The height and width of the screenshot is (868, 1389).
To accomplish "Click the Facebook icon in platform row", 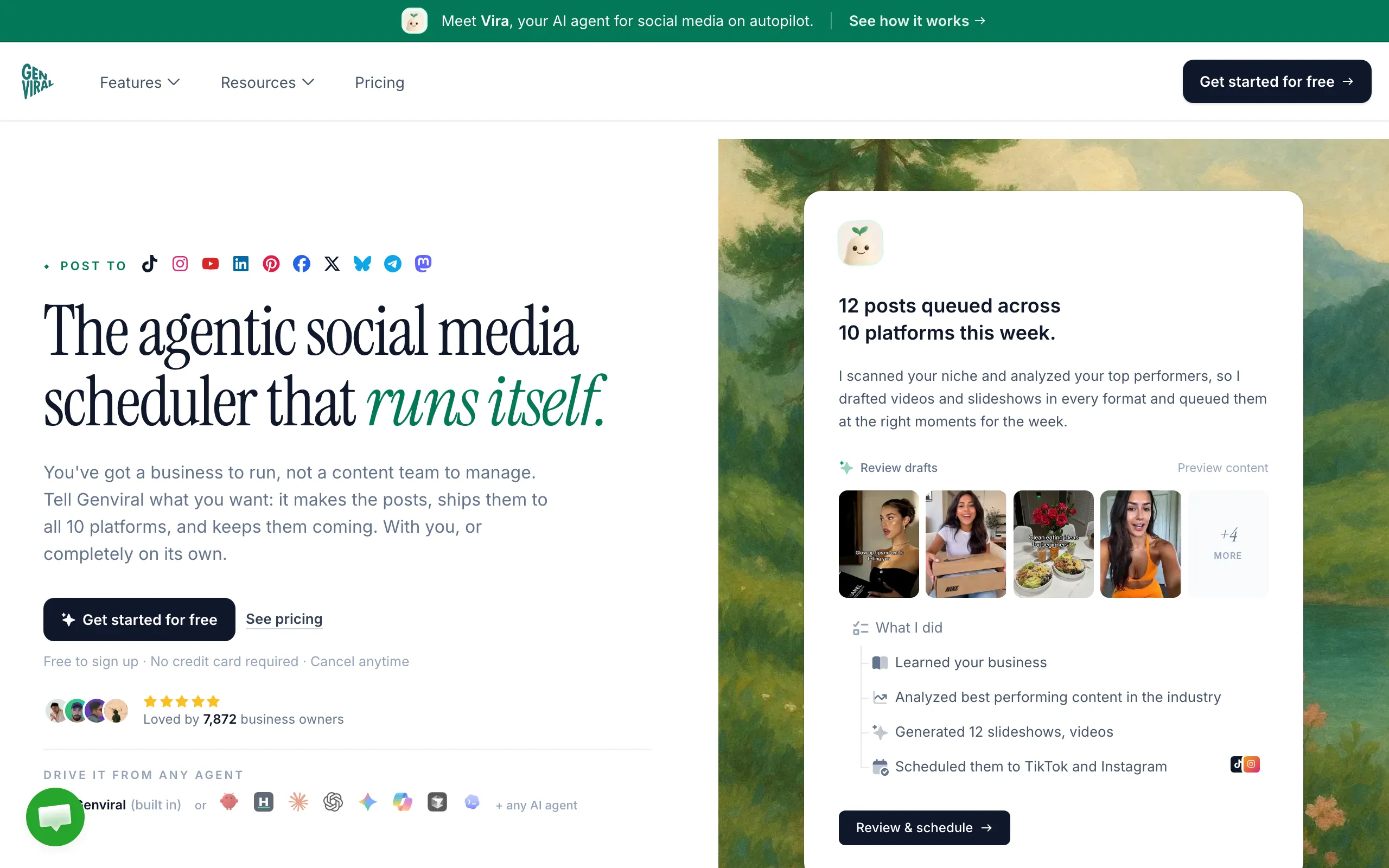I will 302,264.
